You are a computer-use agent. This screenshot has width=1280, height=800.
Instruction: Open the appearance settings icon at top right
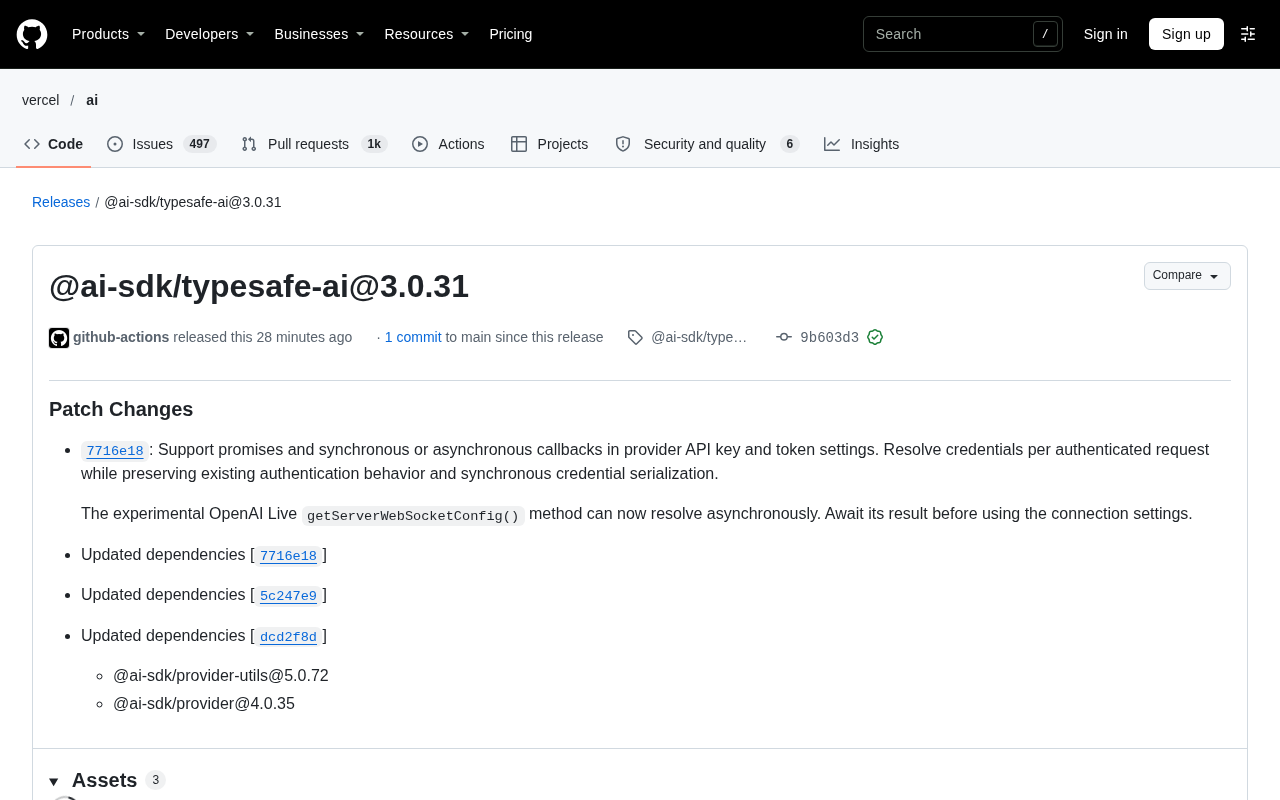[x=1248, y=34]
